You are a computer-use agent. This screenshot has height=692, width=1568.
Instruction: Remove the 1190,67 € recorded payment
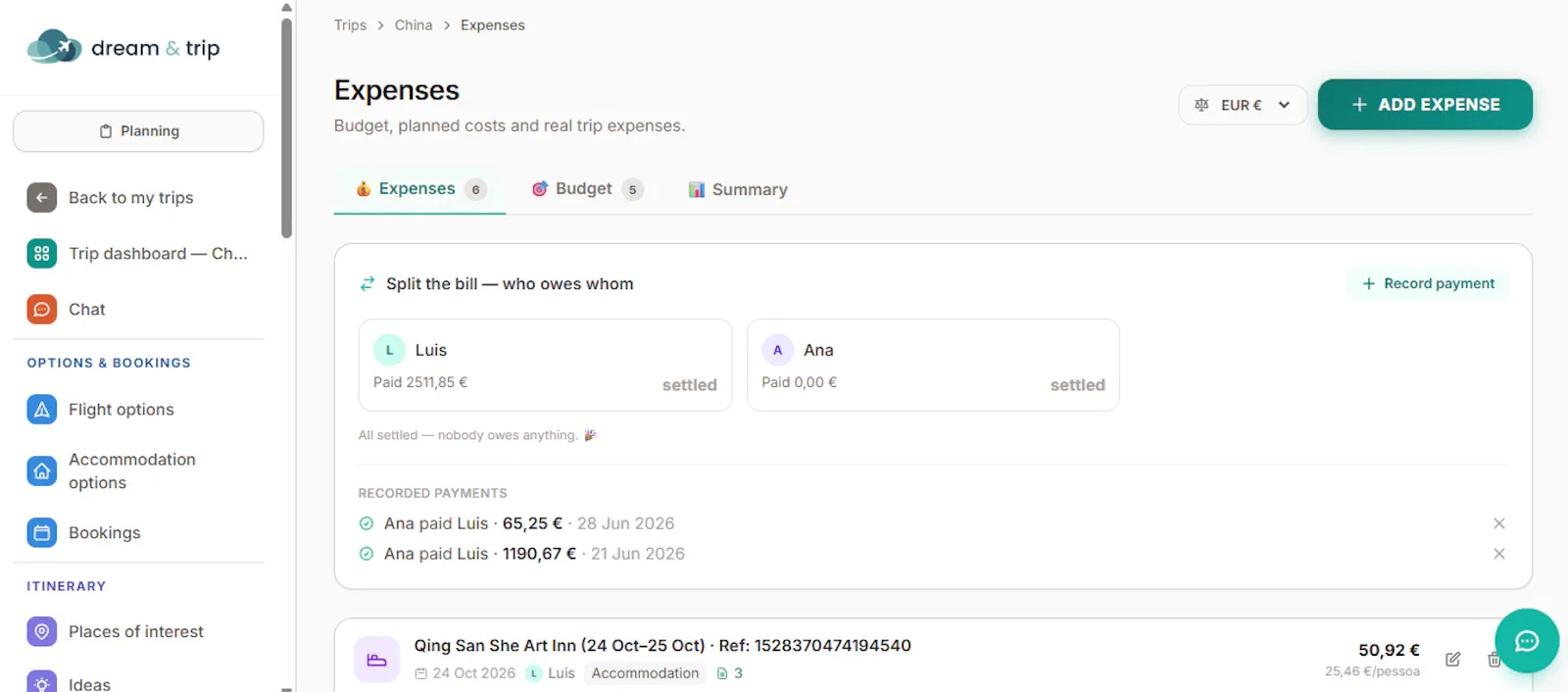click(x=1498, y=554)
